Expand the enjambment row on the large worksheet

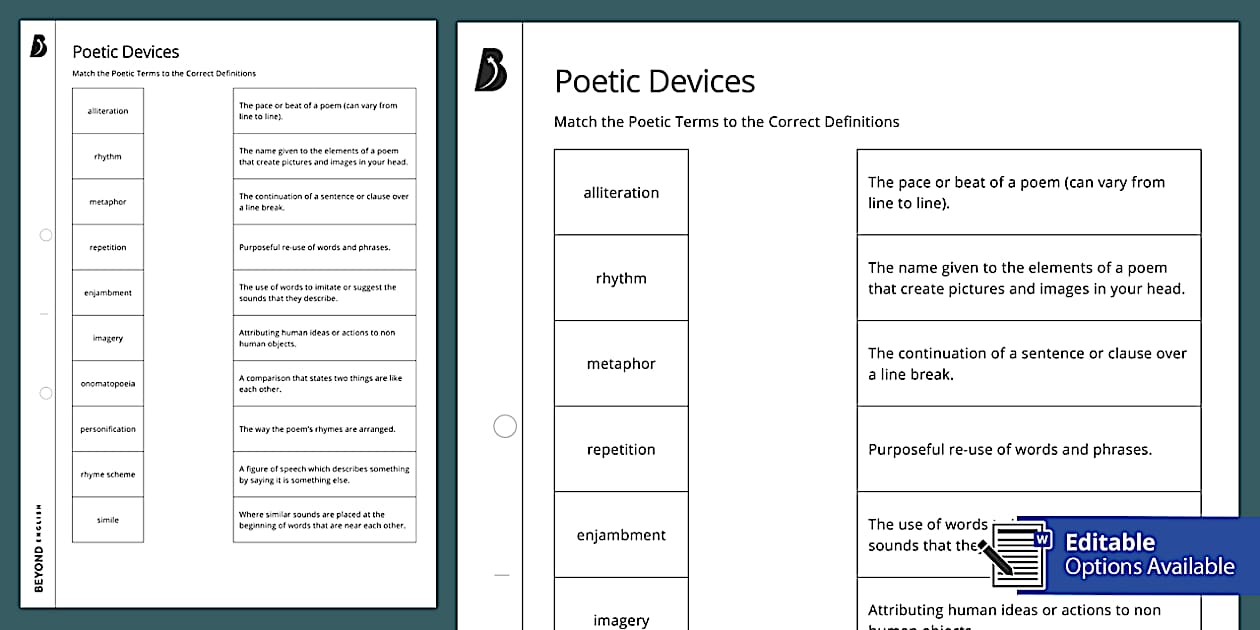(620, 535)
